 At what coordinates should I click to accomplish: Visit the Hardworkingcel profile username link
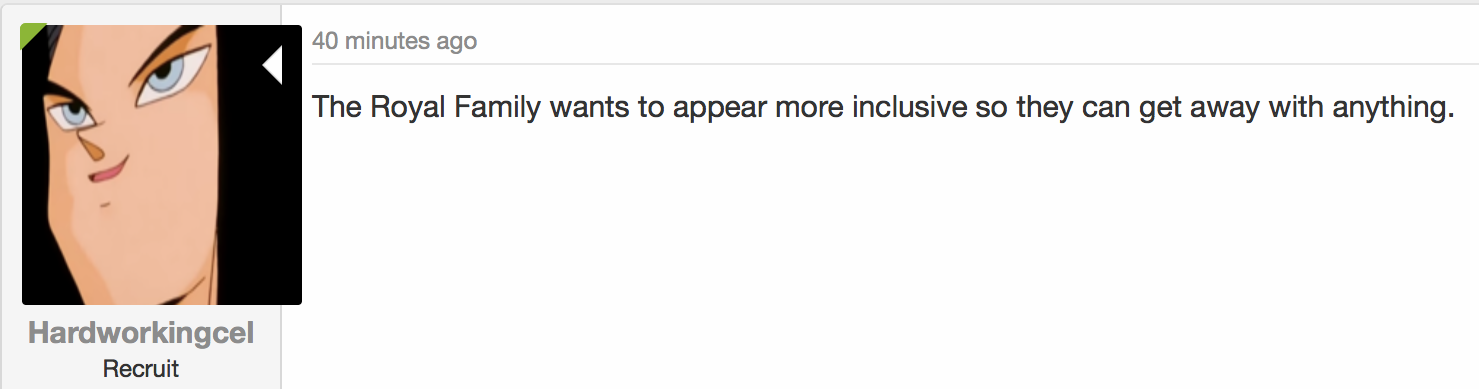click(141, 333)
